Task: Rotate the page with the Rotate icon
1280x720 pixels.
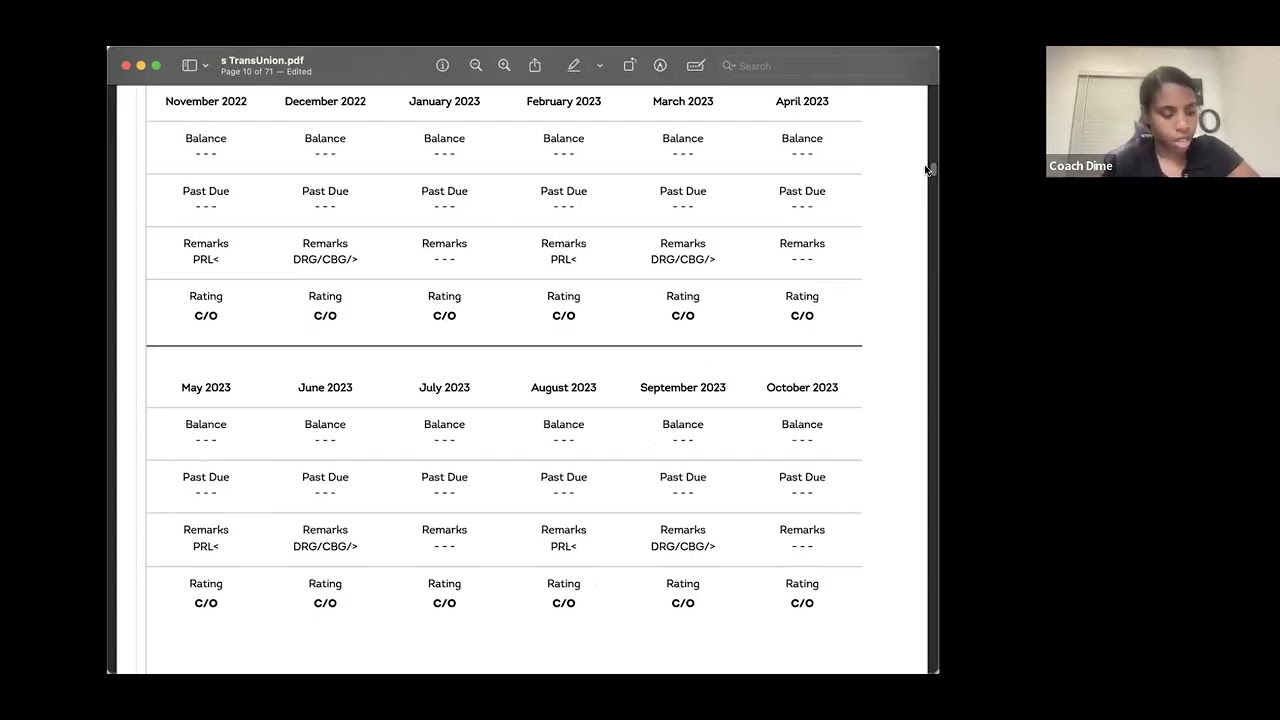Action: [x=629, y=65]
